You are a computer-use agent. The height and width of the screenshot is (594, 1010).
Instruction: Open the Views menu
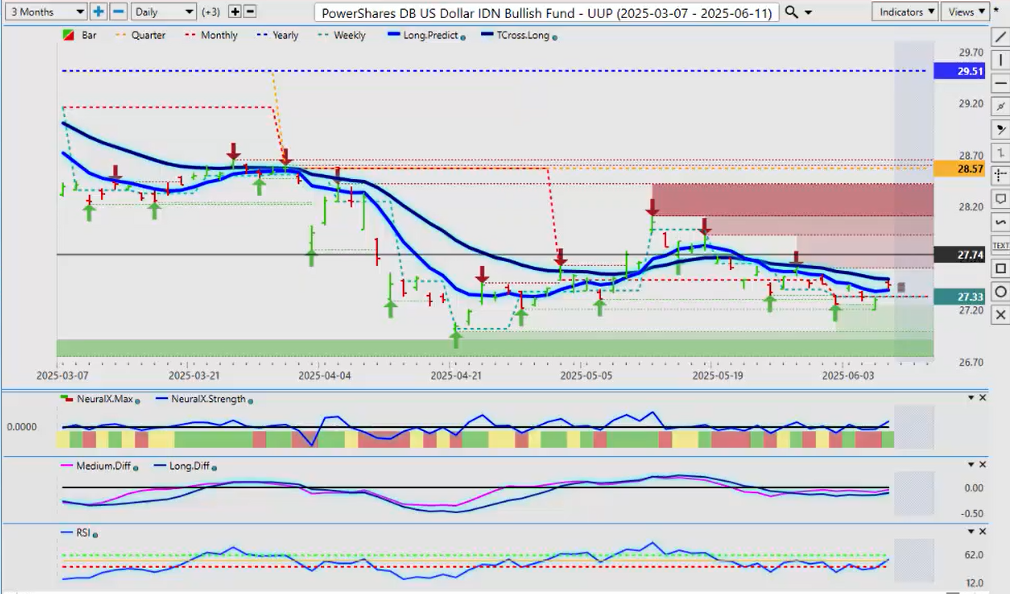click(964, 12)
